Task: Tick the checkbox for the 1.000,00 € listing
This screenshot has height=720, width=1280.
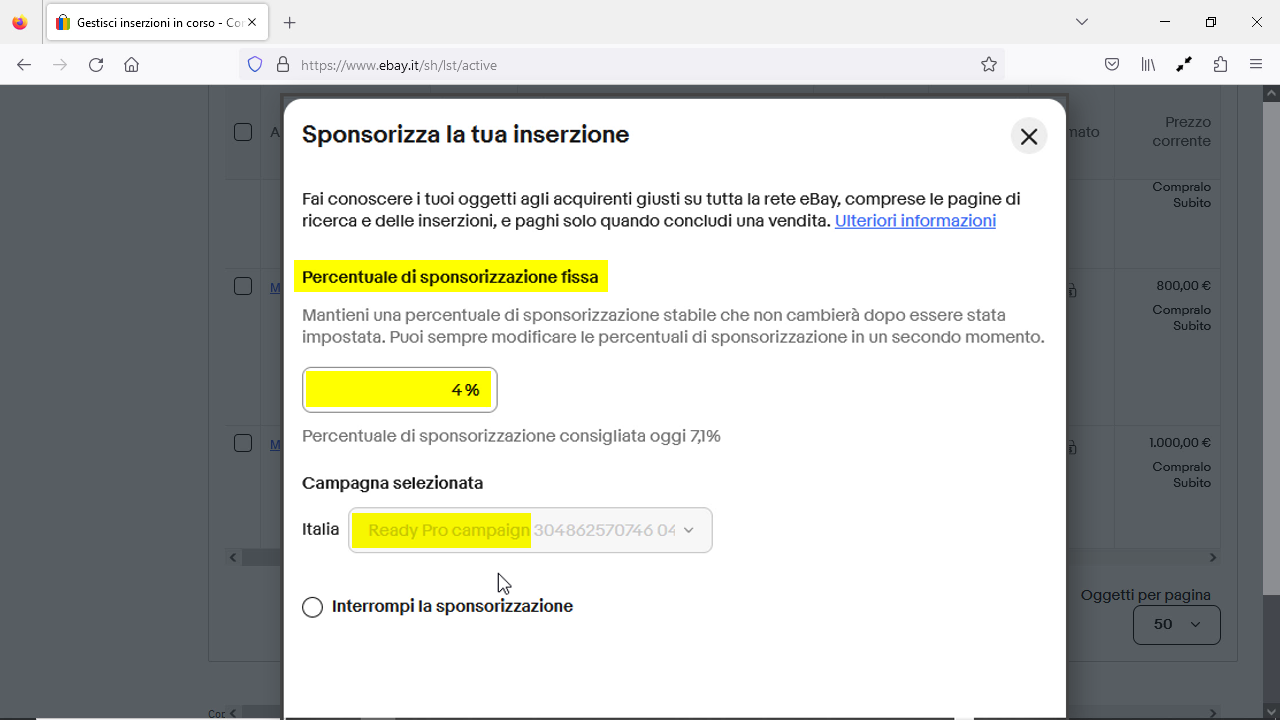Action: point(243,443)
